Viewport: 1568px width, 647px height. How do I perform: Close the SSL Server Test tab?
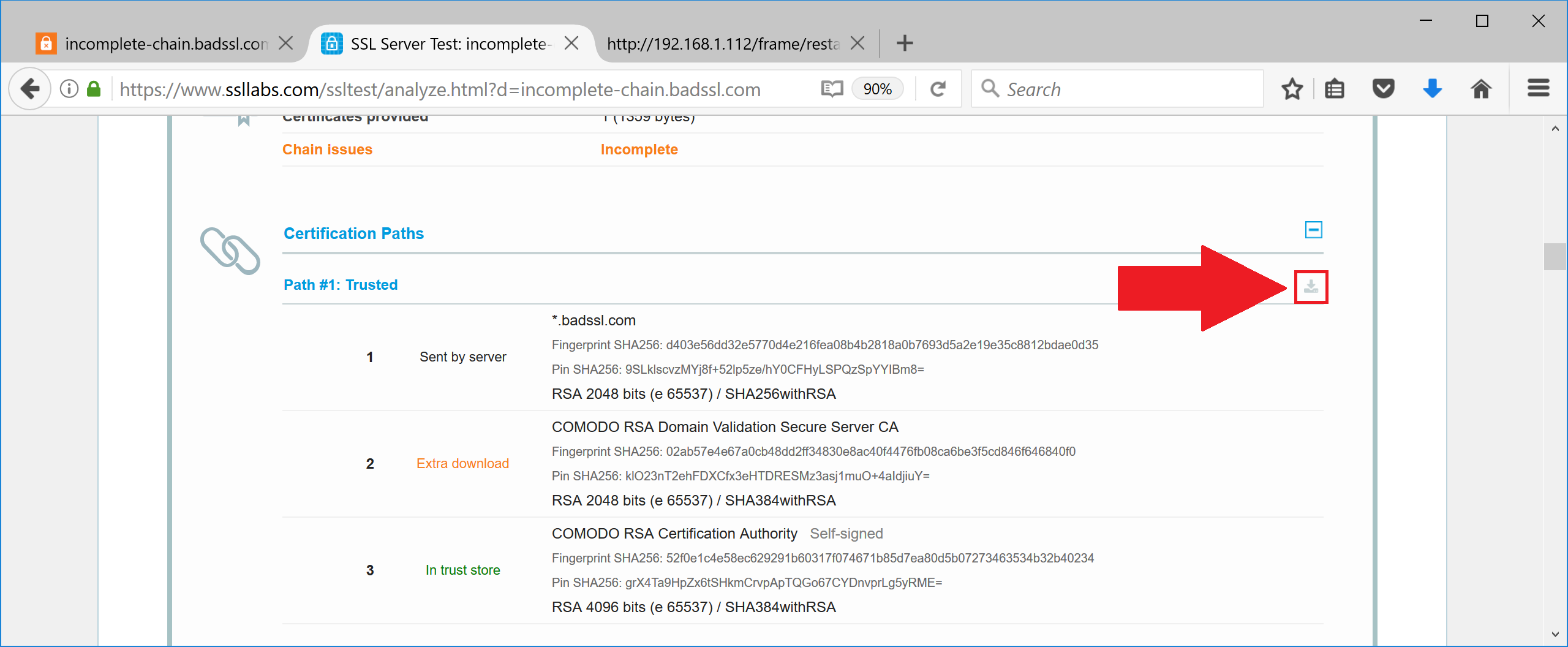click(571, 43)
